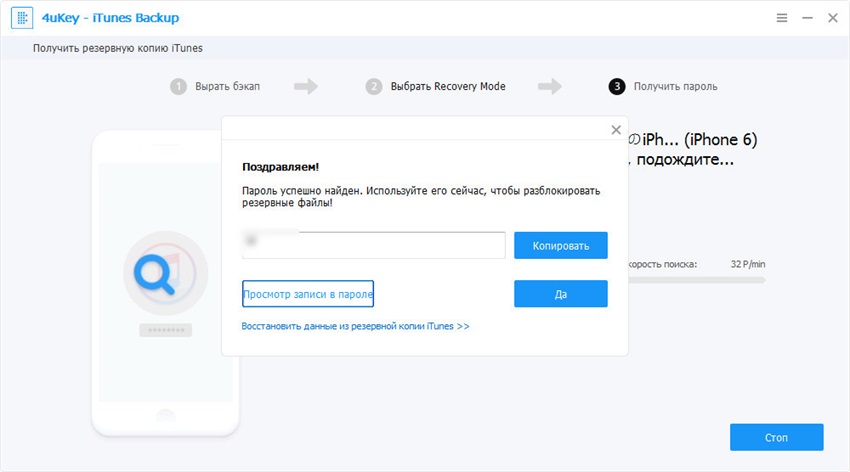This screenshot has height=472, width=850.
Task: Click Получить резервную копию iTunes header
Action: point(118,48)
